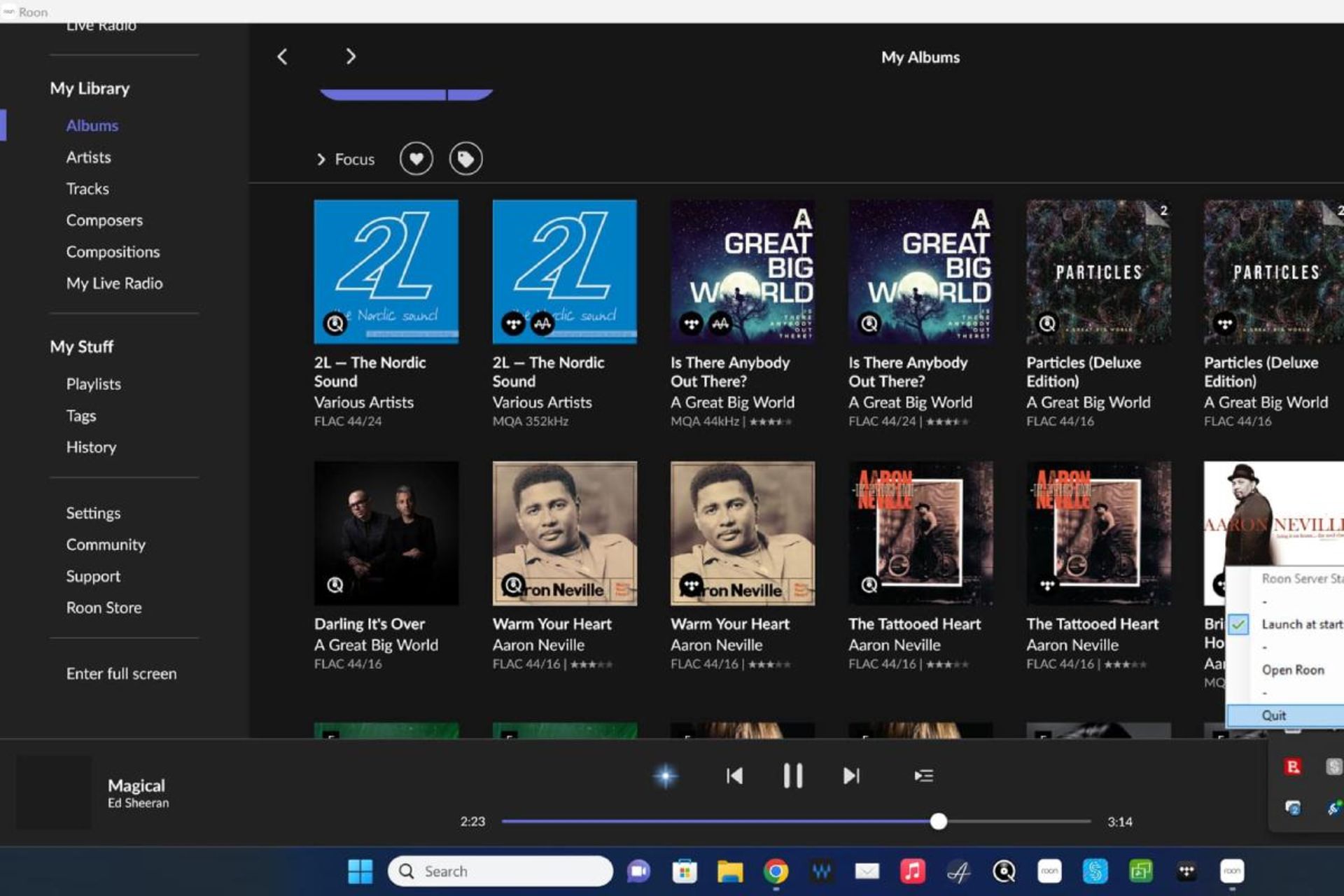Open Microsoft Store from taskbar
This screenshot has height=896, width=1344.
tap(684, 871)
